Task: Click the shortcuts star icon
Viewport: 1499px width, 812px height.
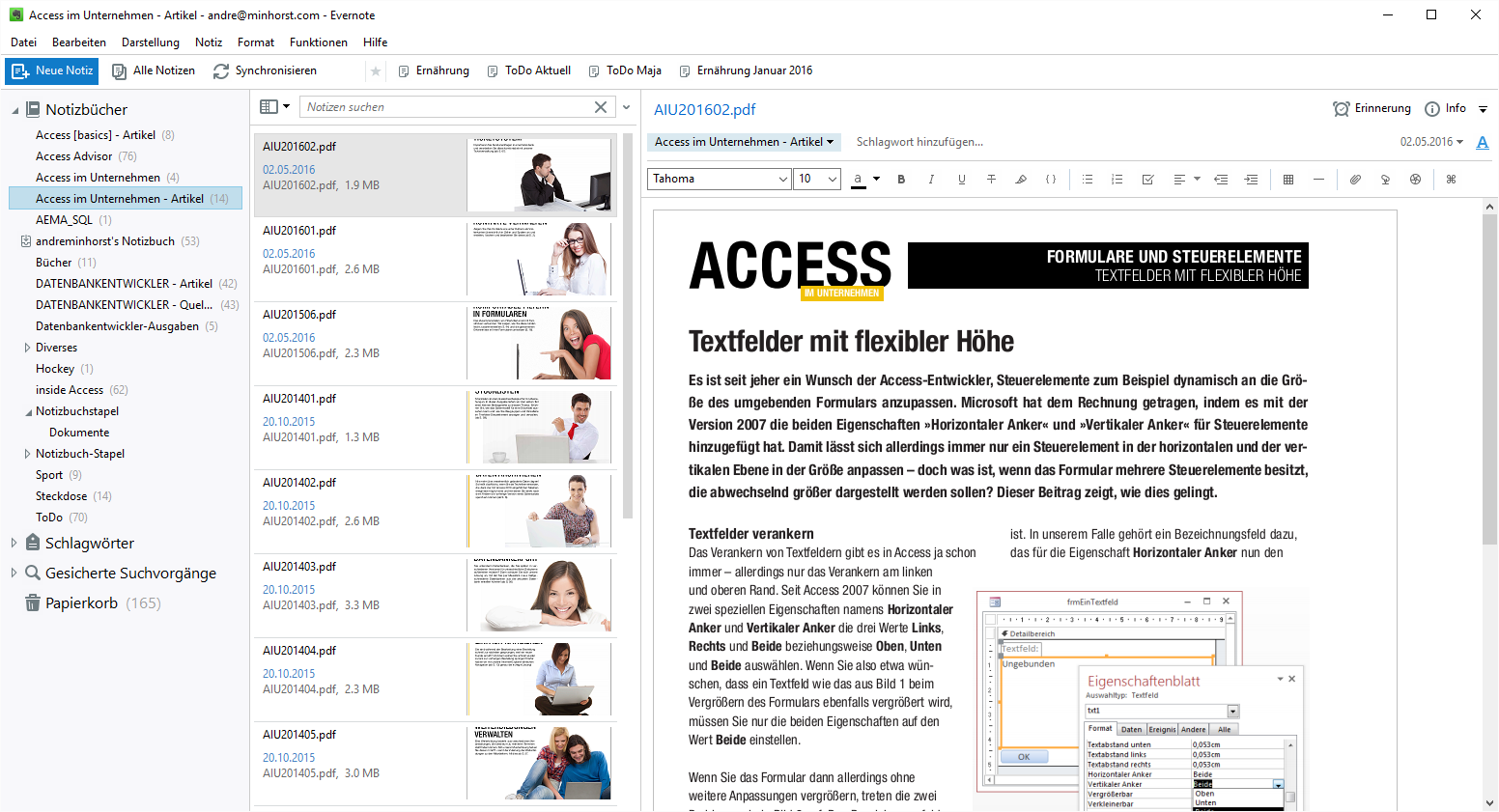Action: click(x=376, y=71)
